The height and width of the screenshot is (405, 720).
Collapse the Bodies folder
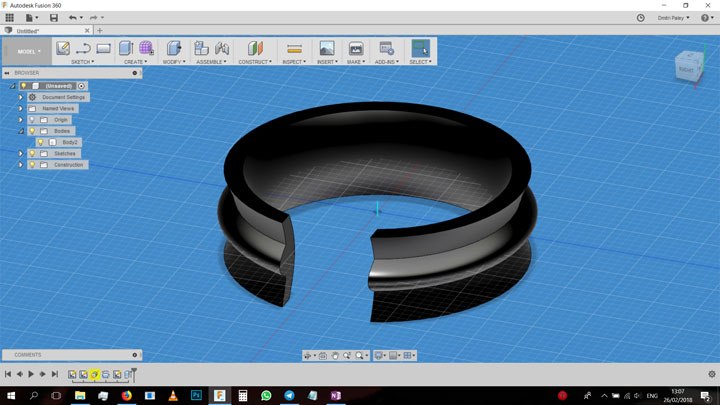click(21, 131)
